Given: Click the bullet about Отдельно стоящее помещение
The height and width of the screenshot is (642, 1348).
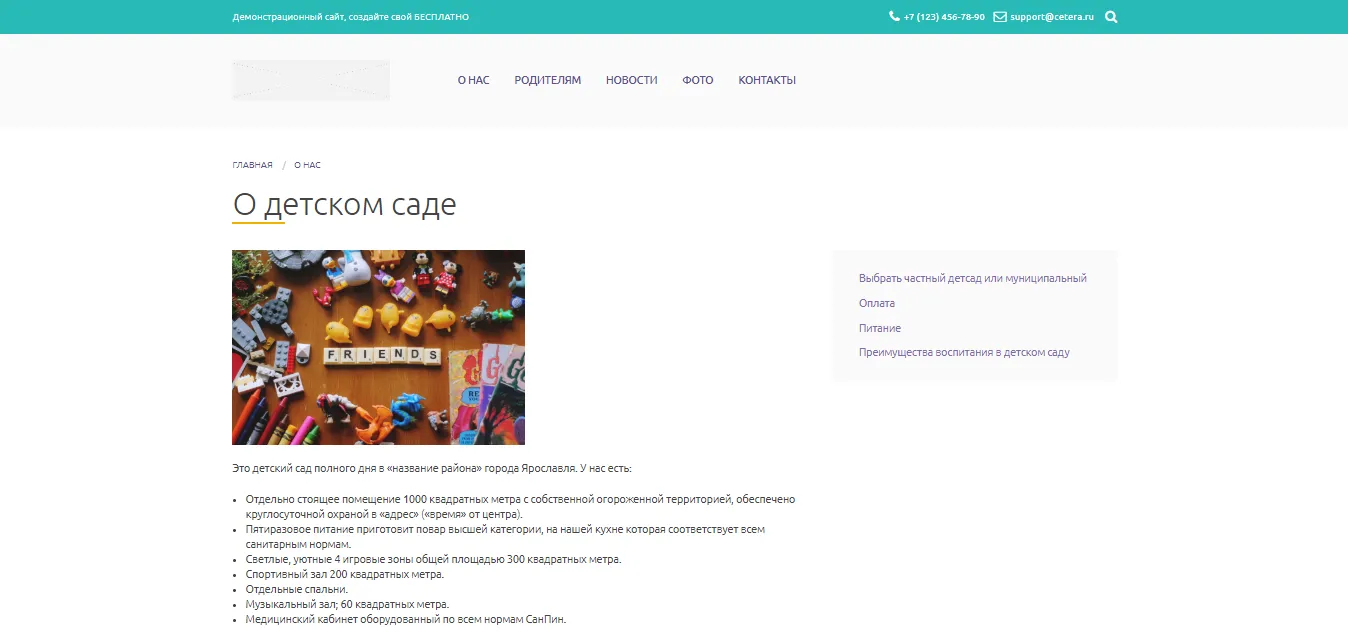Looking at the screenshot, I should tap(520, 506).
